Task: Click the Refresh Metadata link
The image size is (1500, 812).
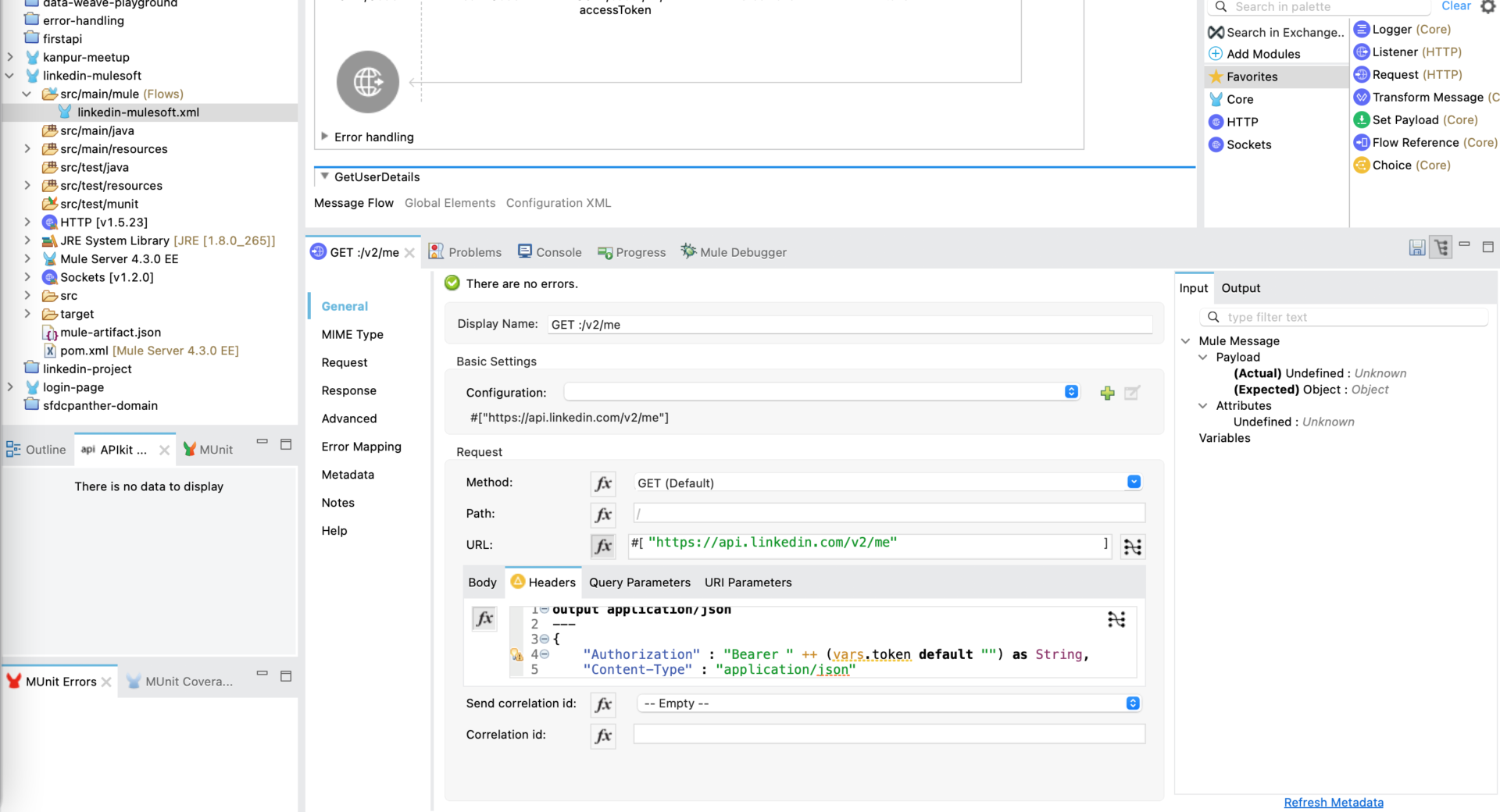Action: pos(1334,802)
